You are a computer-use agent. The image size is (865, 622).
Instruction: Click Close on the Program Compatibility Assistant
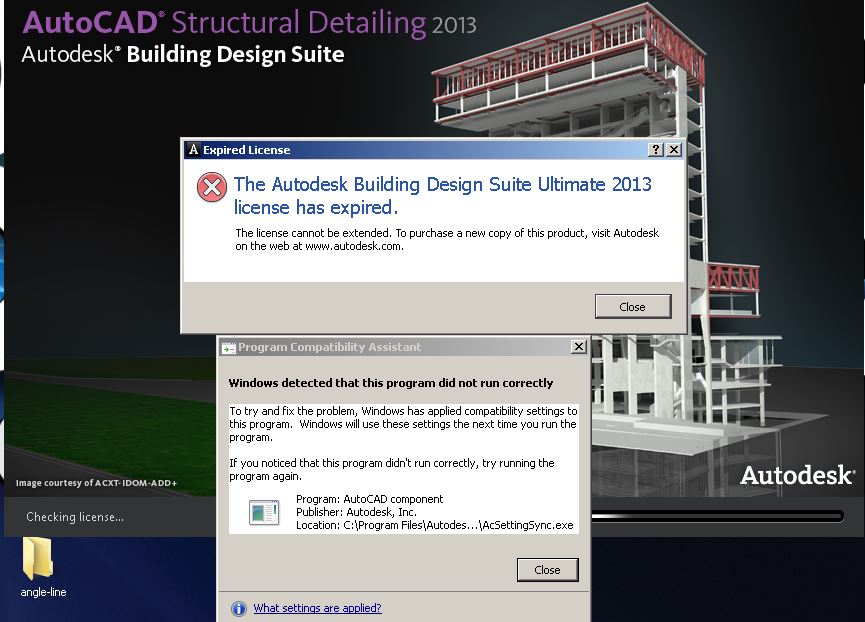(547, 570)
